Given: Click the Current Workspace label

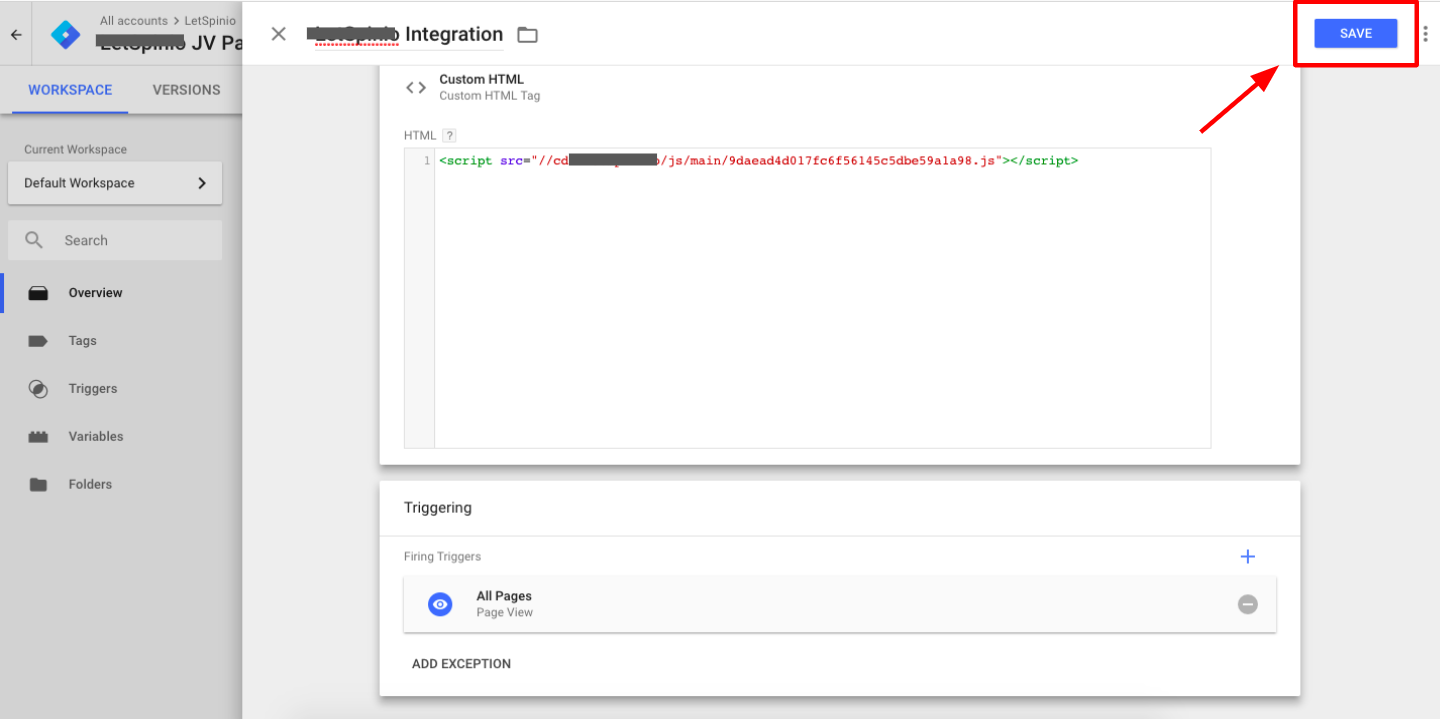Looking at the screenshot, I should [75, 149].
